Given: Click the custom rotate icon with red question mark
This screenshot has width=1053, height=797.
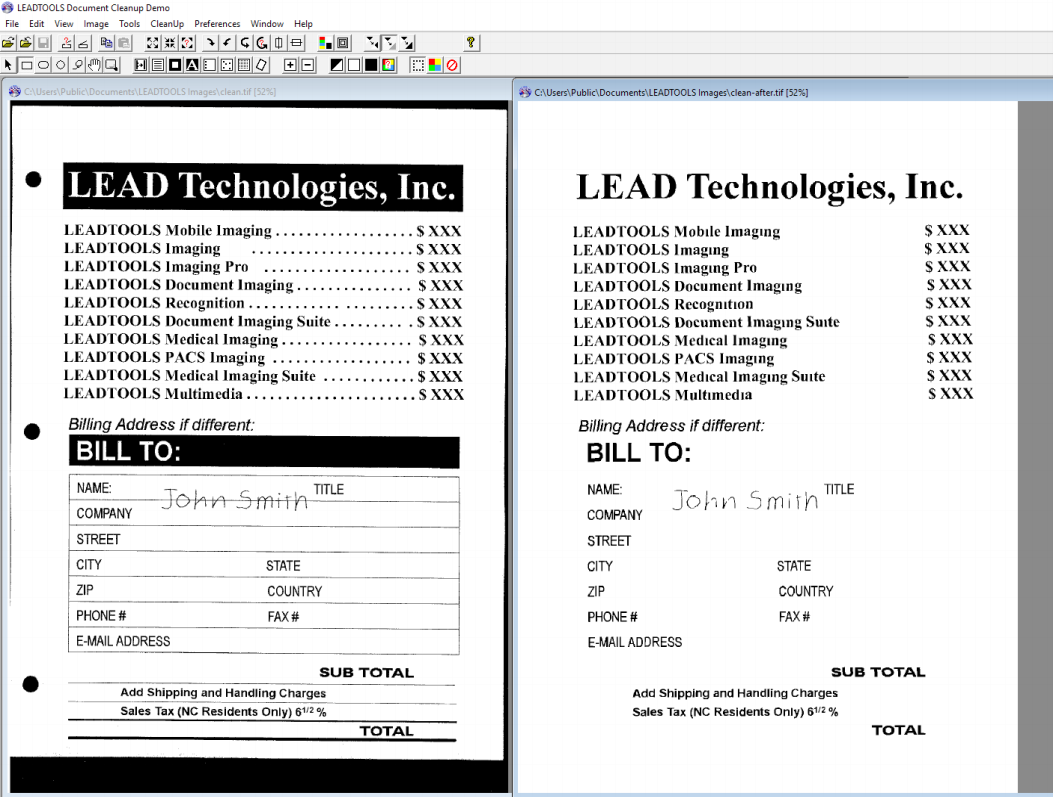Looking at the screenshot, I should pos(262,43).
